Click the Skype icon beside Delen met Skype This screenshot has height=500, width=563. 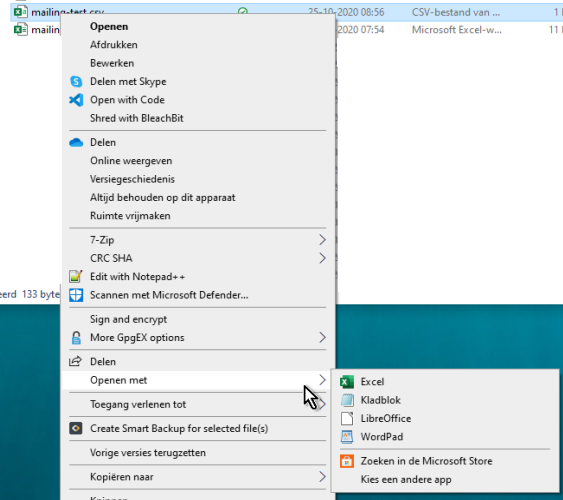(76, 81)
